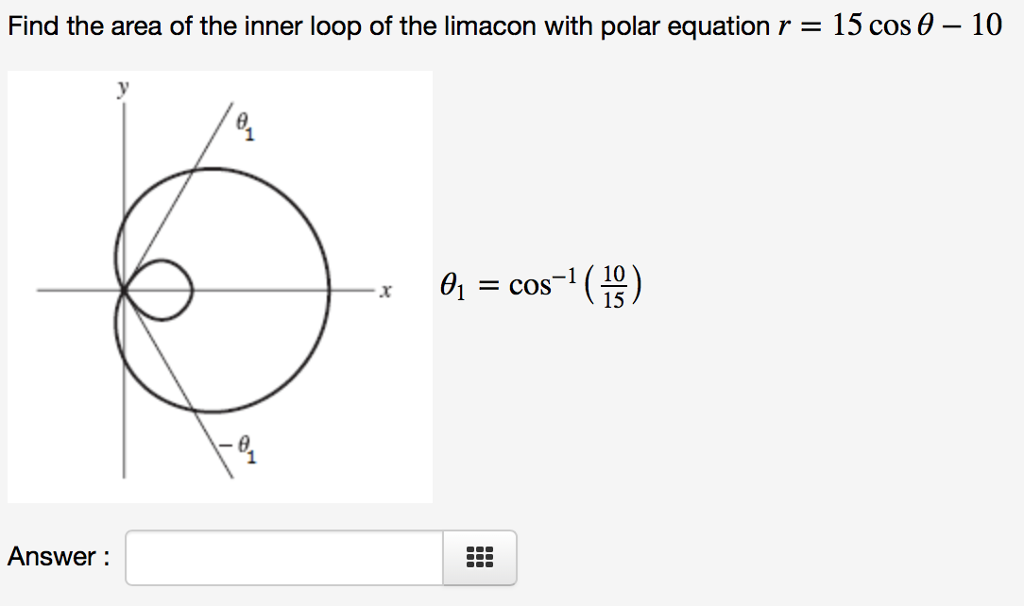Image resolution: width=1024 pixels, height=606 pixels.
Task: Click the fraction 10/15 in the formula
Action: tap(614, 286)
